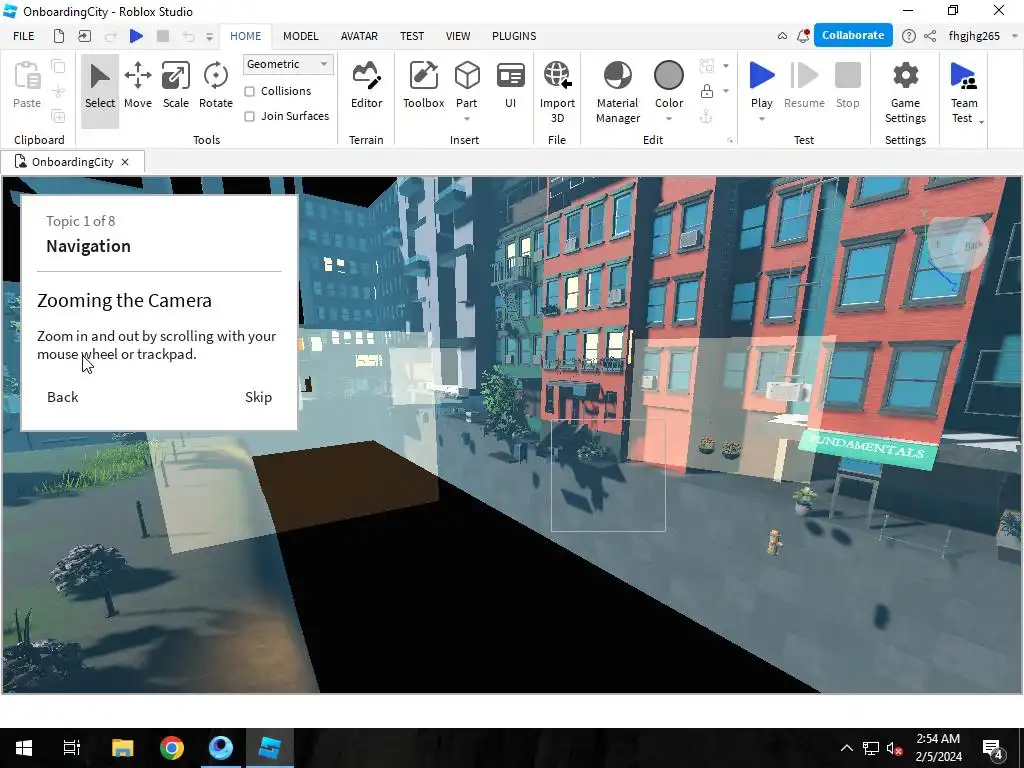
Task: Switch to the PLUGINS ribbon tab
Action: click(x=514, y=36)
